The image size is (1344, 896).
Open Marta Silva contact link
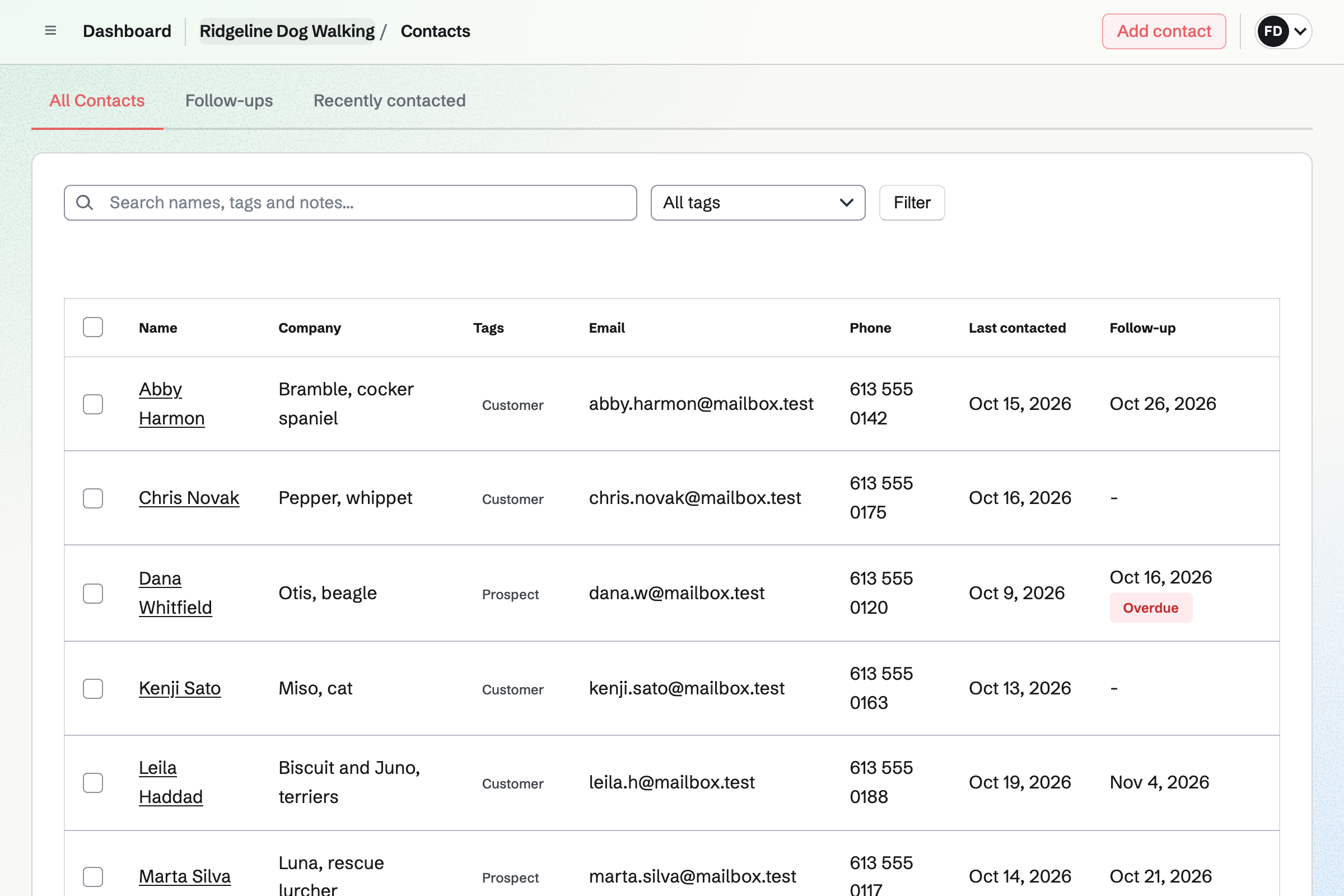(185, 876)
